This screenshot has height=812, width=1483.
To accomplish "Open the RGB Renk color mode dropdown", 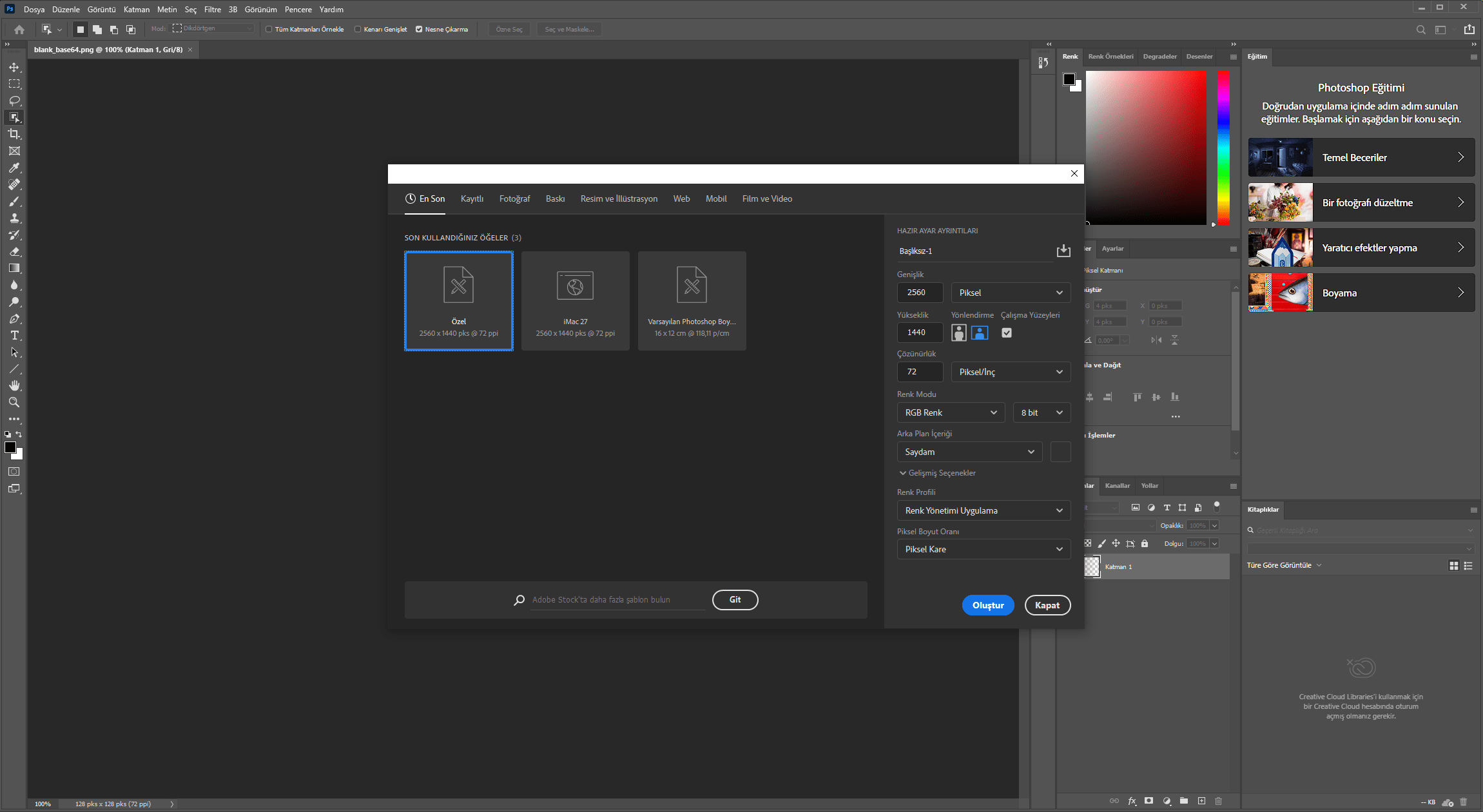I will 951,412.
